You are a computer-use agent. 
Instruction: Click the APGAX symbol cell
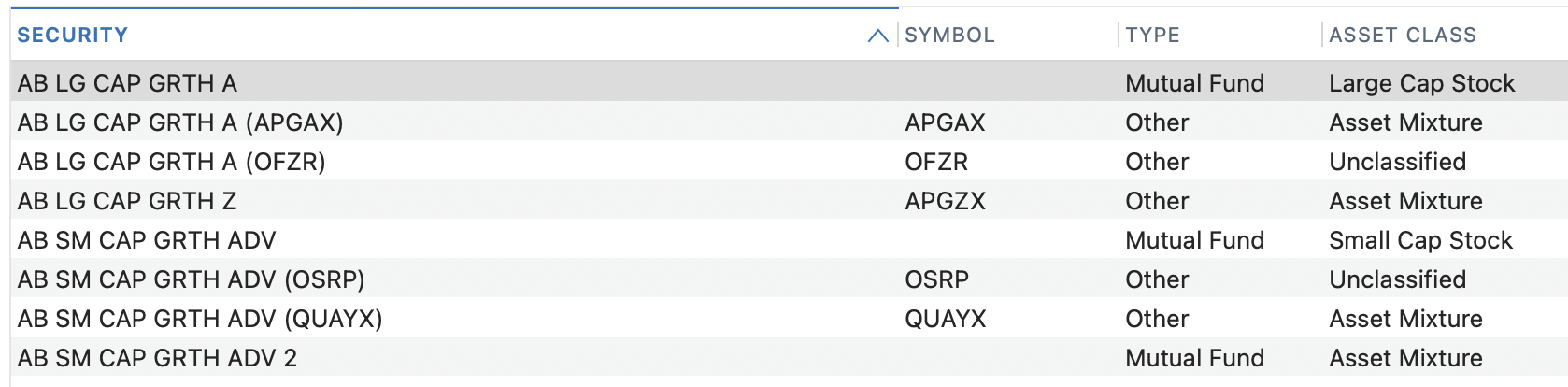[x=945, y=122]
